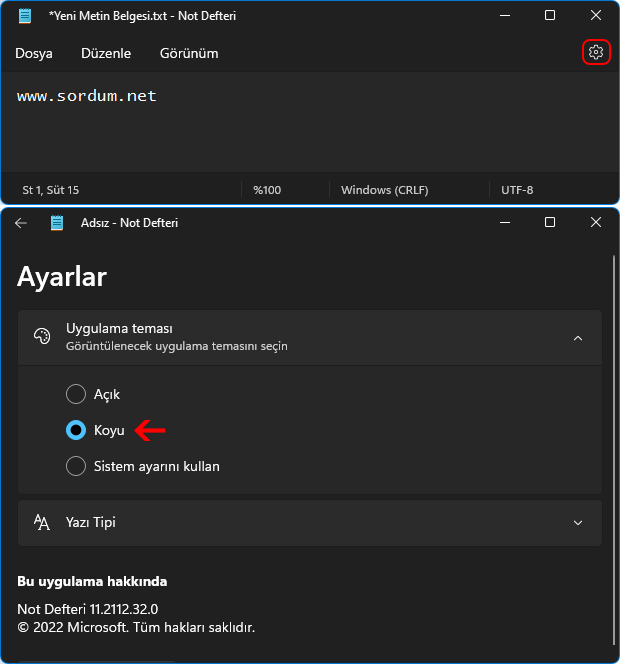Click the 2022 Microsoft copyright line
620x664 pixels.
(136, 628)
